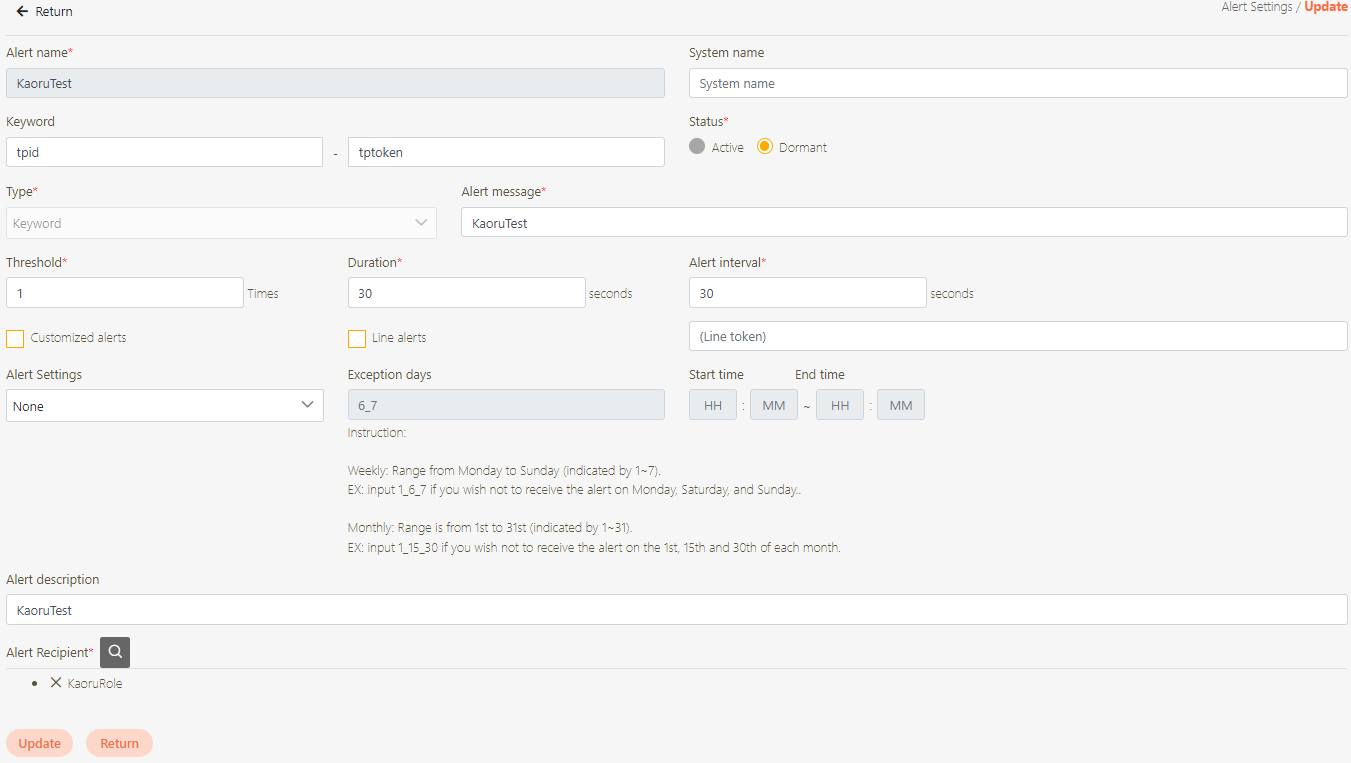Image resolution: width=1351 pixels, height=763 pixels.
Task: Click the tptoken keyword field
Action: (506, 152)
